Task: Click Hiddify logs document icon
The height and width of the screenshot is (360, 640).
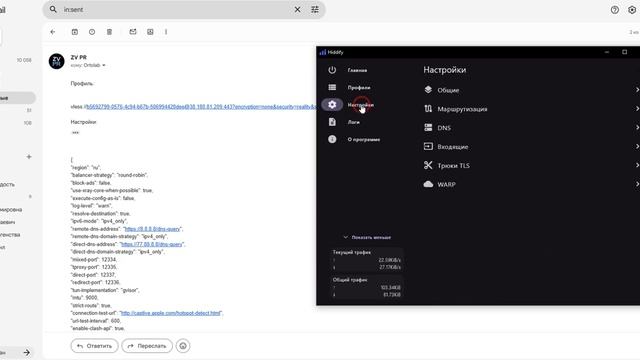Action: 332,122
